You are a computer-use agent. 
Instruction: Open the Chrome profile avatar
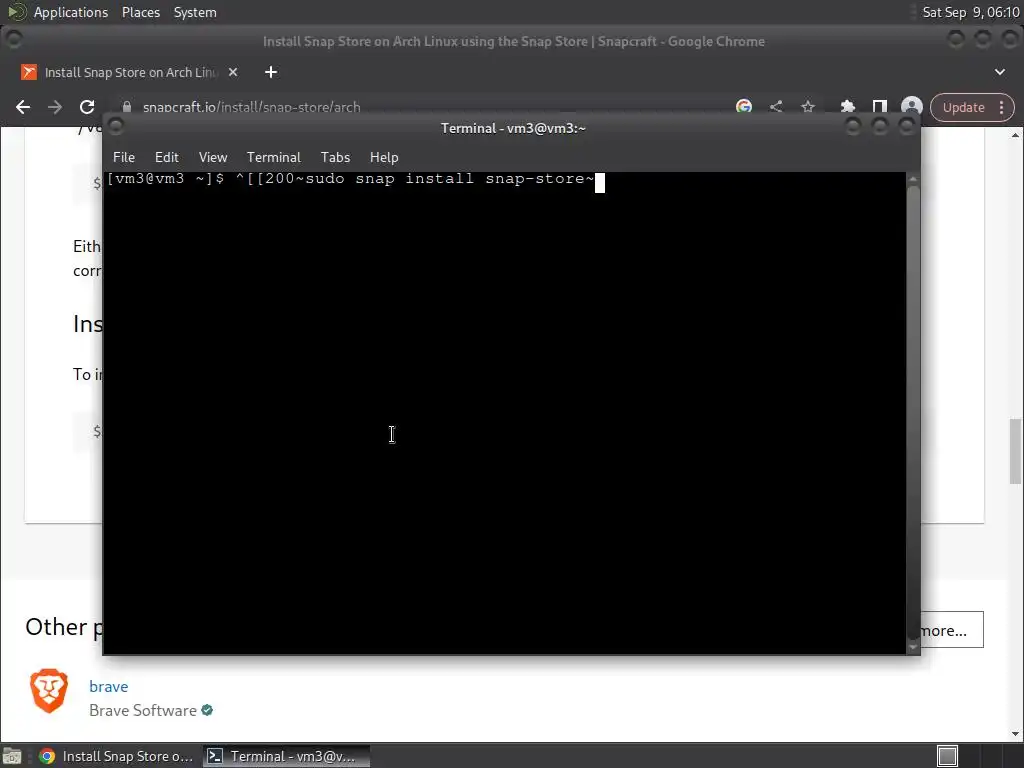point(912,107)
